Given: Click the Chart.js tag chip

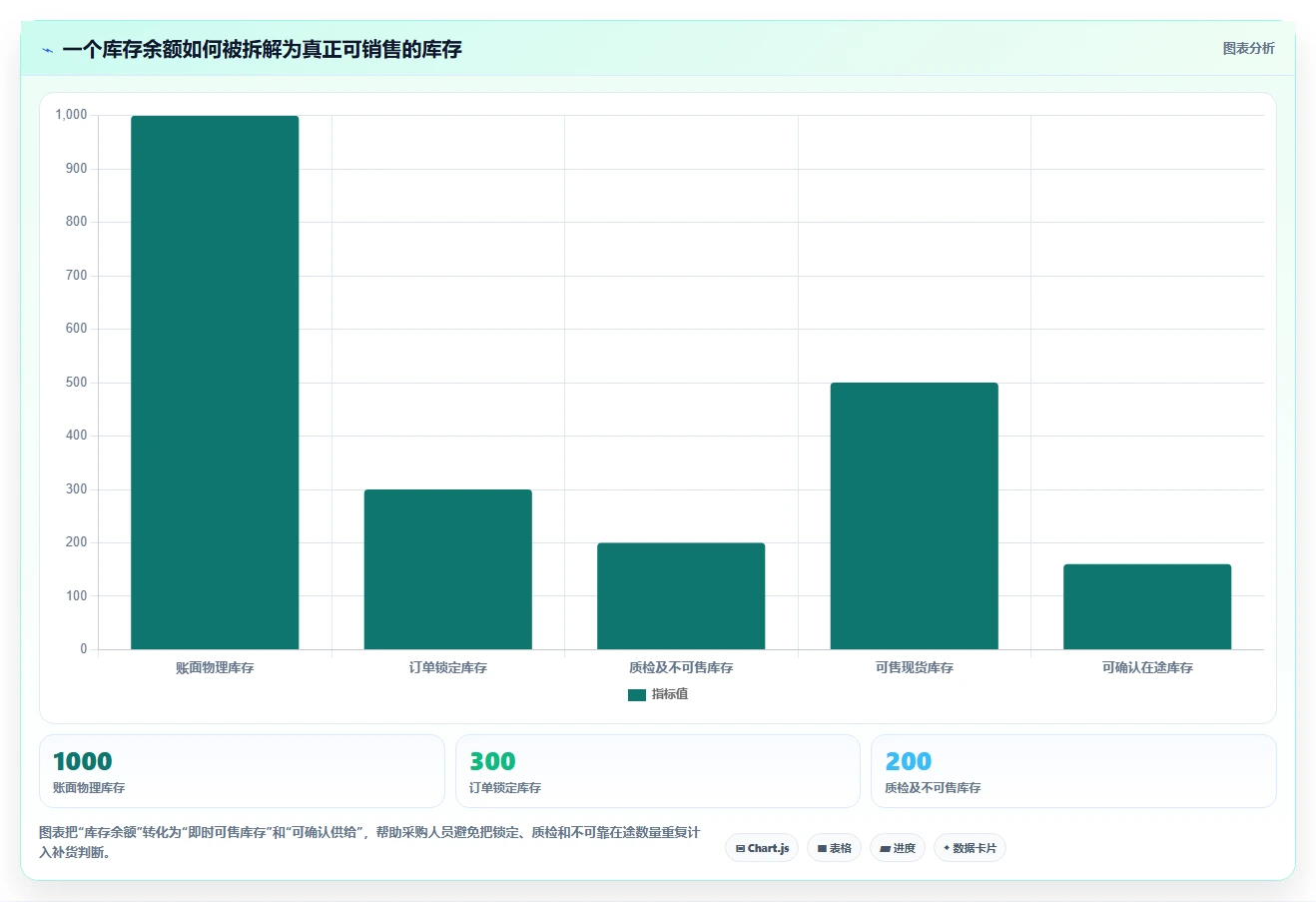Looking at the screenshot, I should coord(762,848).
